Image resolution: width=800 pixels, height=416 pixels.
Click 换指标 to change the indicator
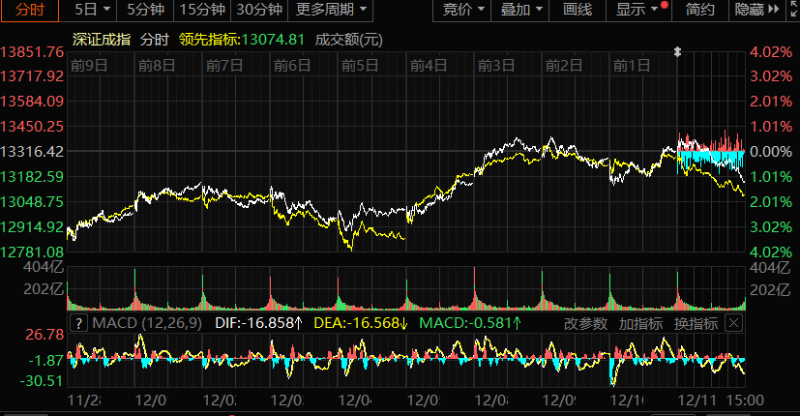pos(693,324)
